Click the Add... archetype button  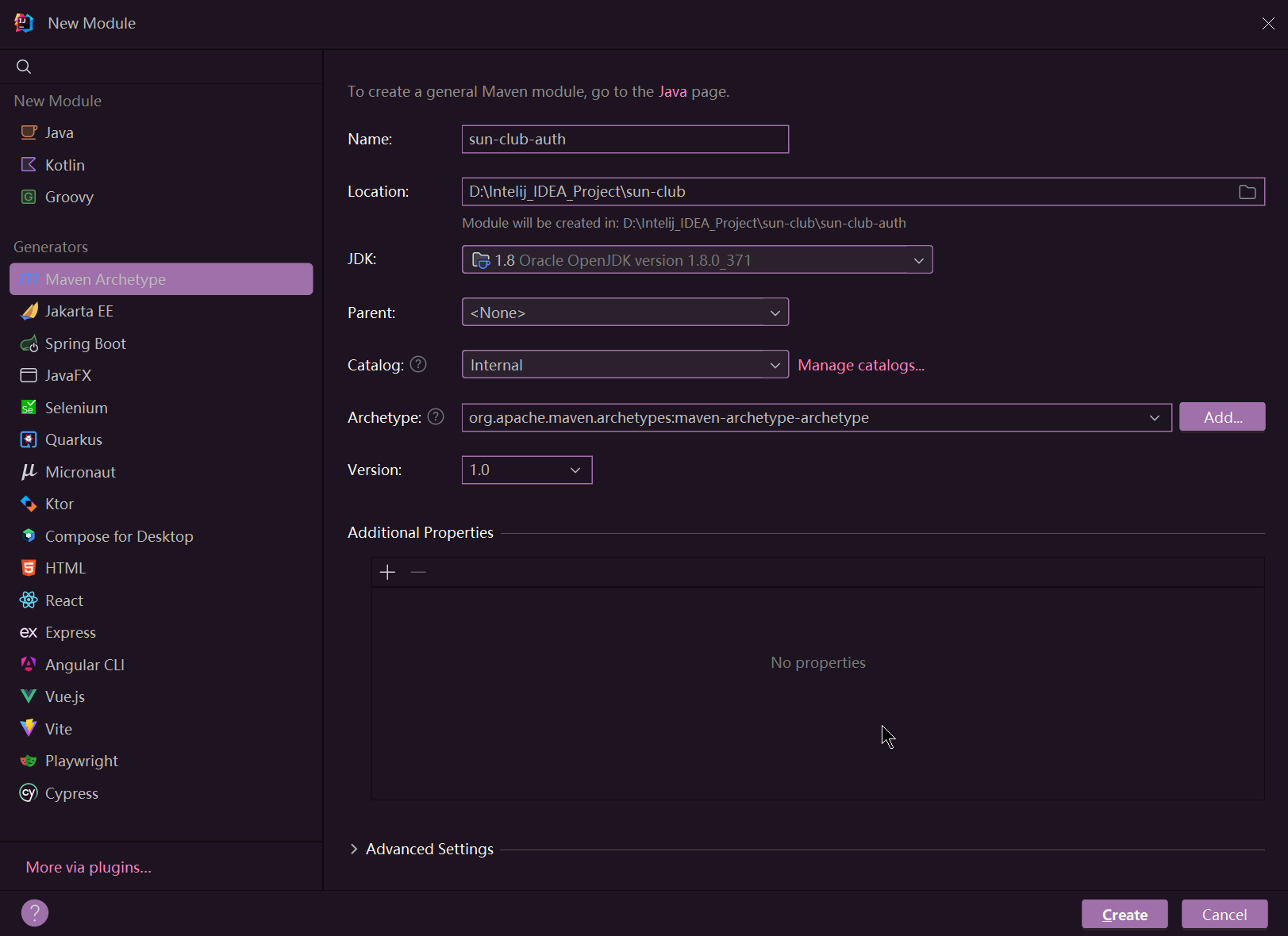click(1222, 416)
